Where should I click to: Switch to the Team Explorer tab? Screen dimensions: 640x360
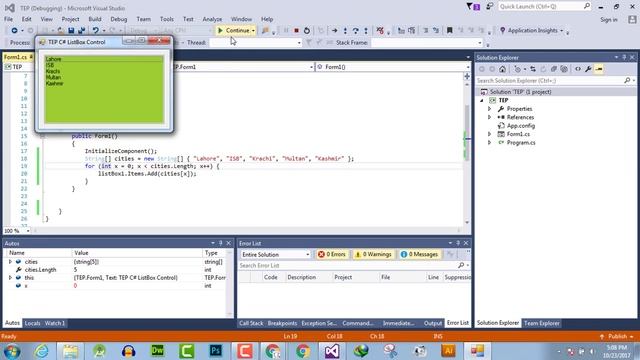542,323
